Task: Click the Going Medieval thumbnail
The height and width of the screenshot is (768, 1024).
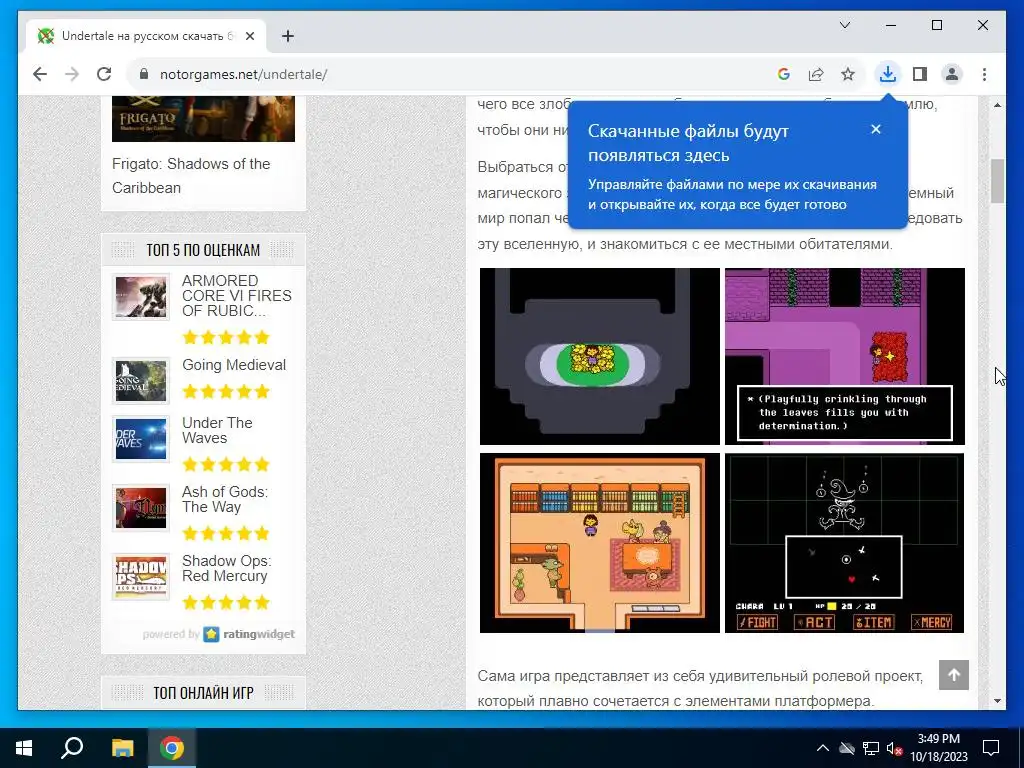Action: coord(140,381)
